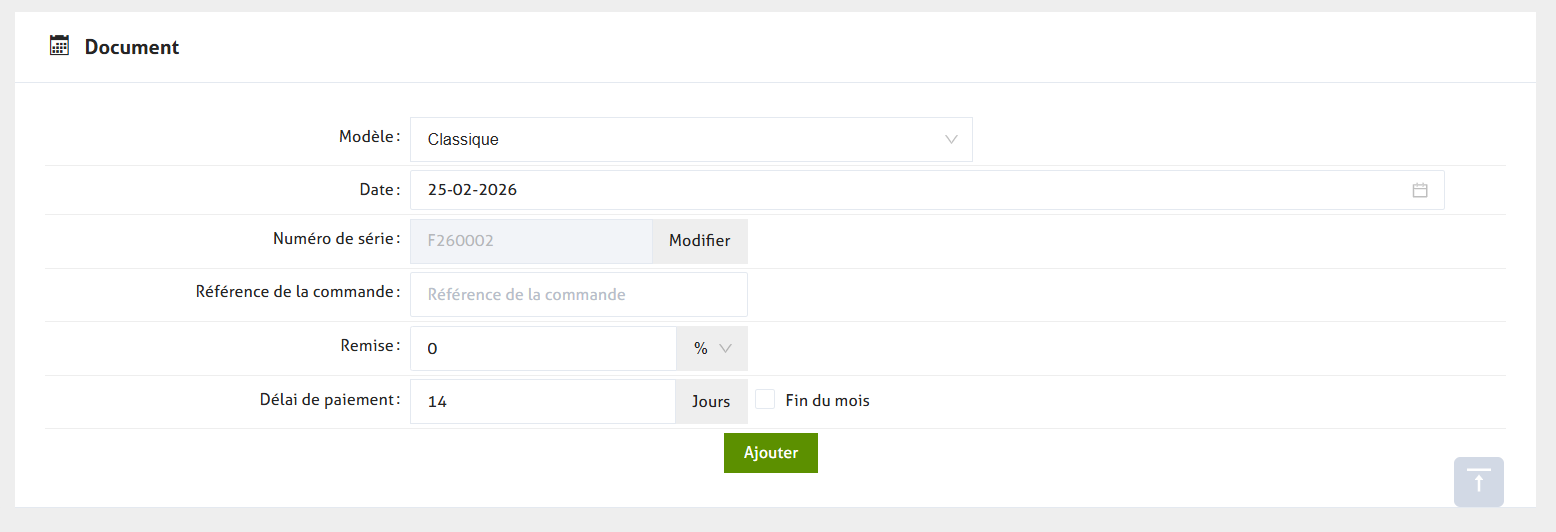
Task: Select the Remise value field
Action: click(543, 348)
